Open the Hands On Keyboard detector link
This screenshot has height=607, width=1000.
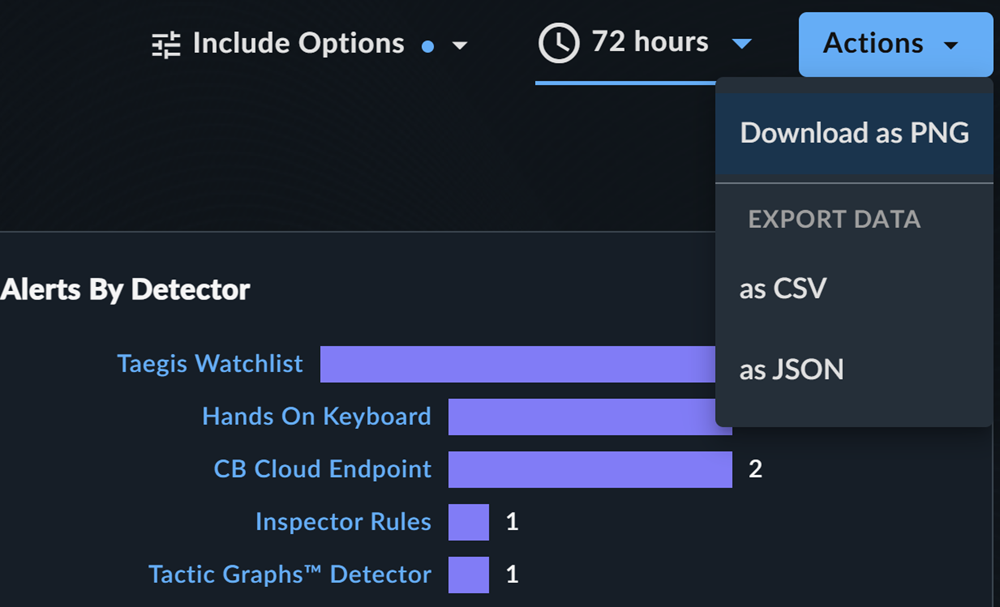click(316, 416)
